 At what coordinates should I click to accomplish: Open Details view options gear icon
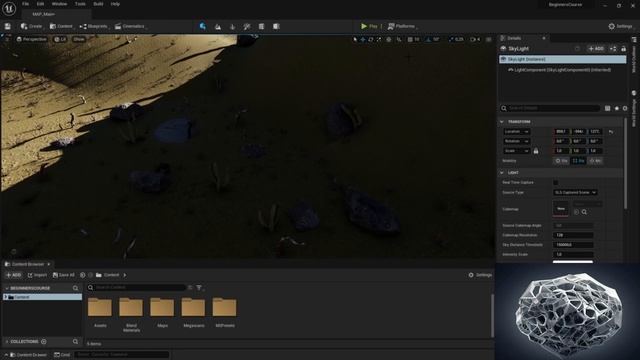(x=625, y=108)
